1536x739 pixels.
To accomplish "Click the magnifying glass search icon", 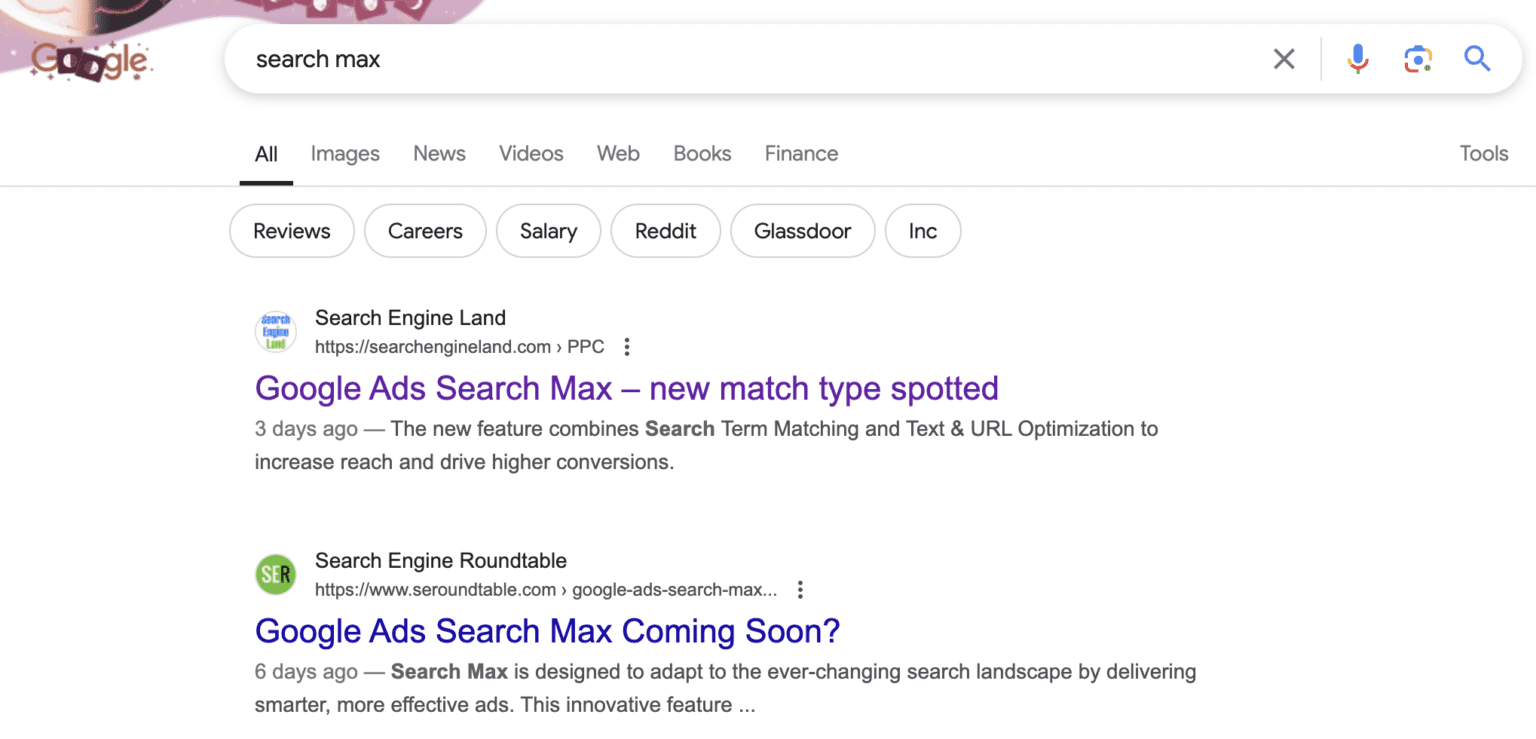I will point(1477,59).
